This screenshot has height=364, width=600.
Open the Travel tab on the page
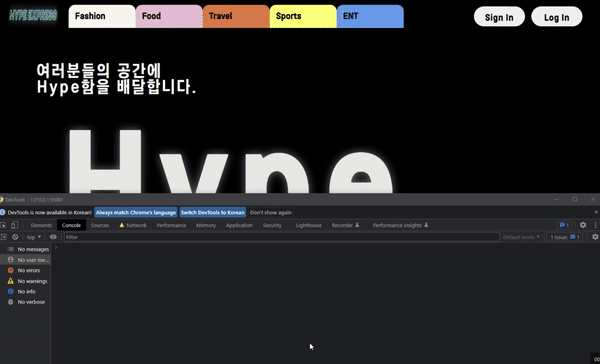(x=236, y=16)
